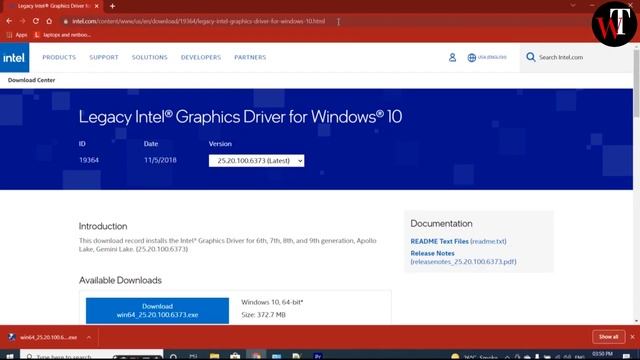This screenshot has width=640, height=360.
Task: Expand the download item options chevron
Action: (89, 338)
